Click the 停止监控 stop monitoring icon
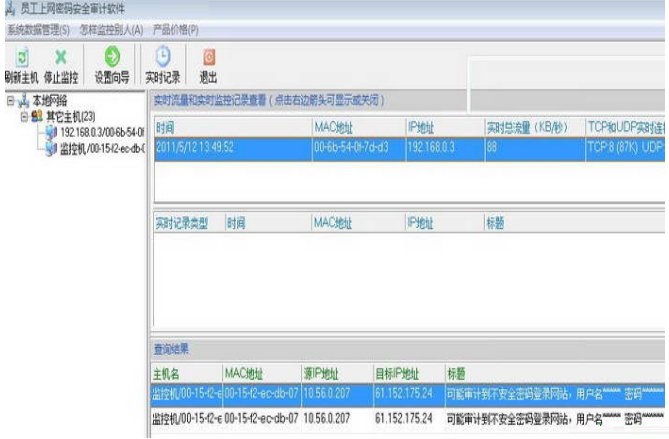This screenshot has height=439, width=669. tap(61, 57)
